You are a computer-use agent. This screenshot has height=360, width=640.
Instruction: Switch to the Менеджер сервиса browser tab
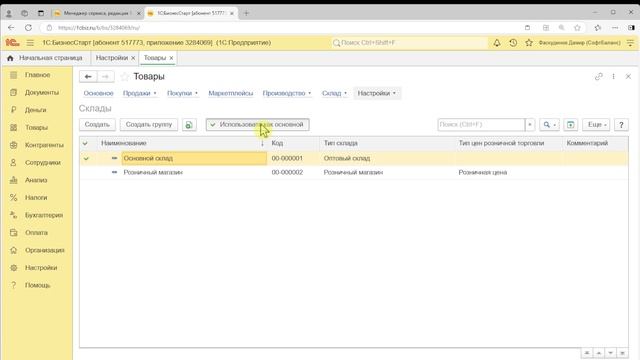(97, 13)
